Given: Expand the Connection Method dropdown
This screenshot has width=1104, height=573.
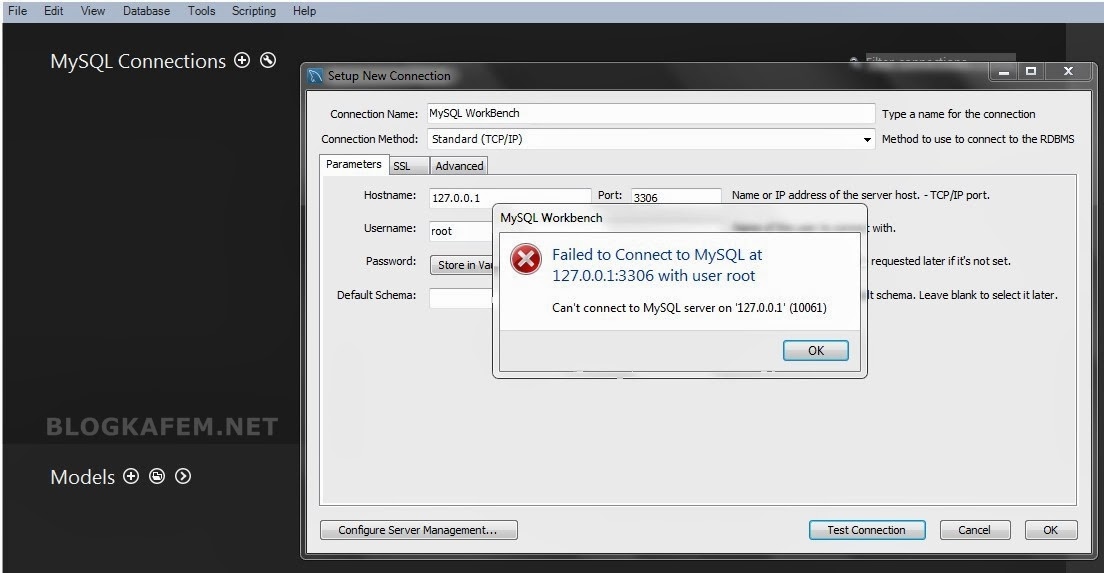Looking at the screenshot, I should click(x=867, y=139).
